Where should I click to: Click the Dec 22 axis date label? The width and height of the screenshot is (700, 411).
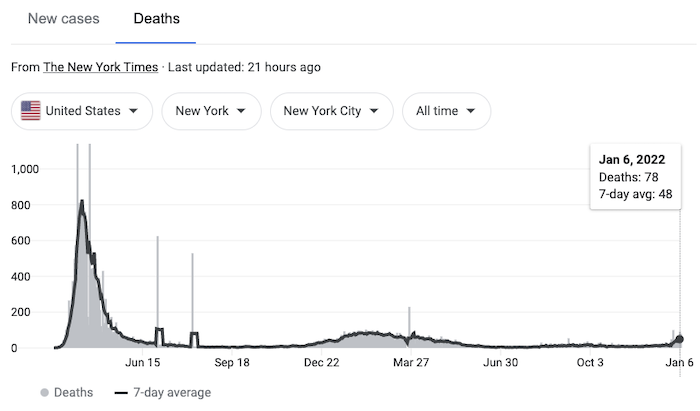[322, 363]
